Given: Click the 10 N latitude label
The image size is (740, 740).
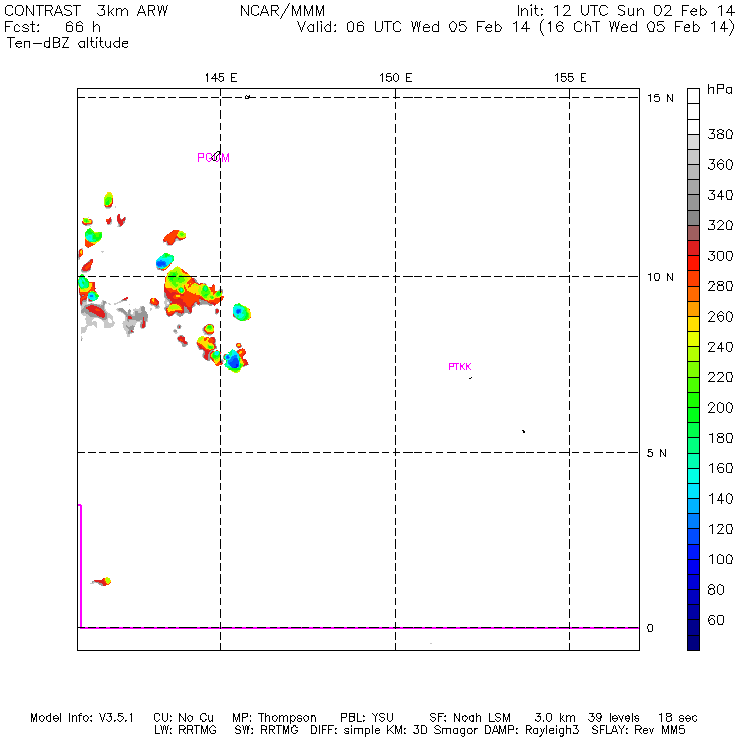Looking at the screenshot, I should tap(660, 277).
